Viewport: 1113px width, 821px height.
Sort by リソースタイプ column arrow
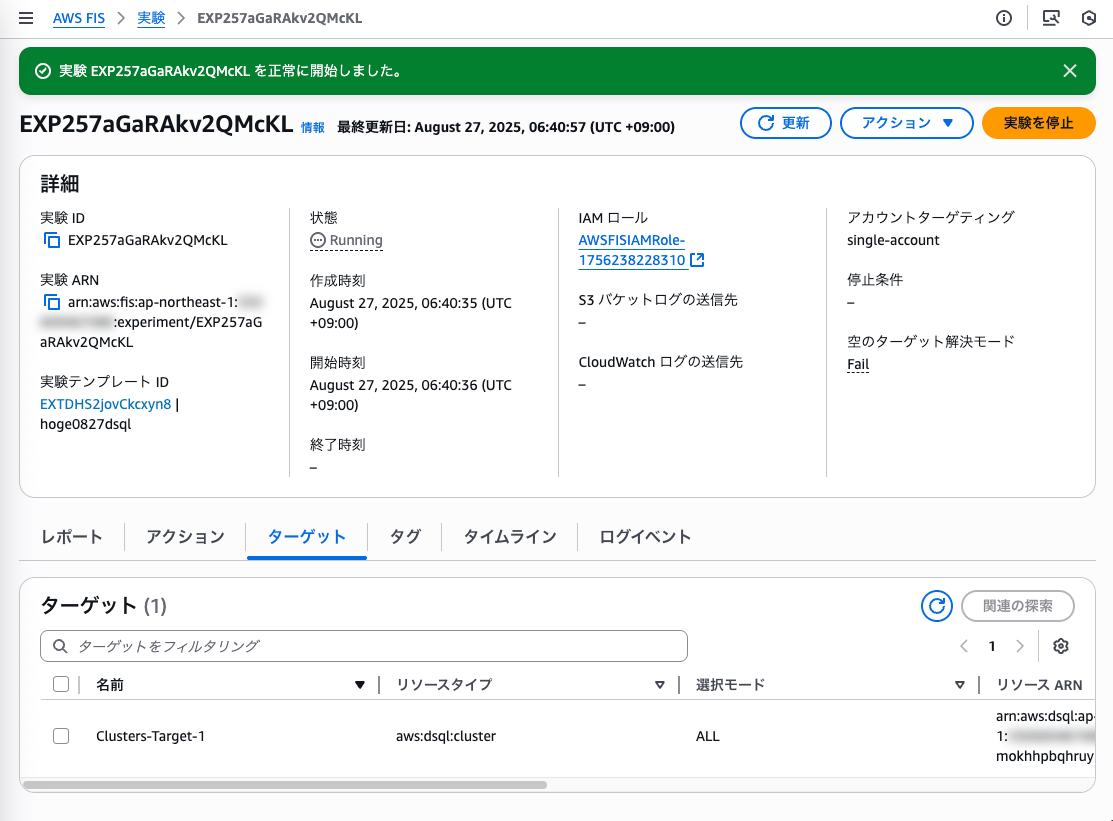[x=659, y=685]
